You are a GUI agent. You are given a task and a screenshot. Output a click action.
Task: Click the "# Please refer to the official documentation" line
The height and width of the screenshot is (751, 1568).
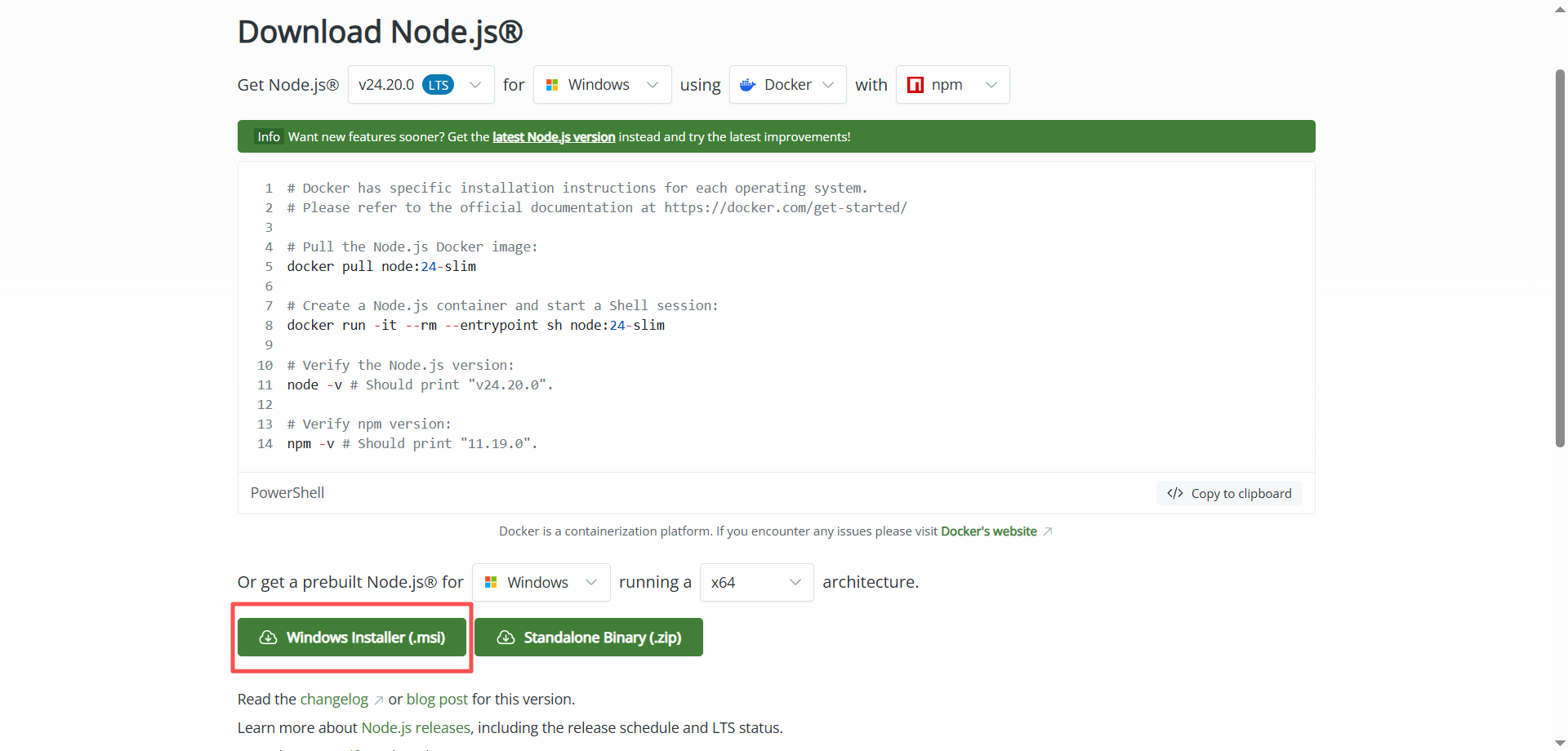597,208
